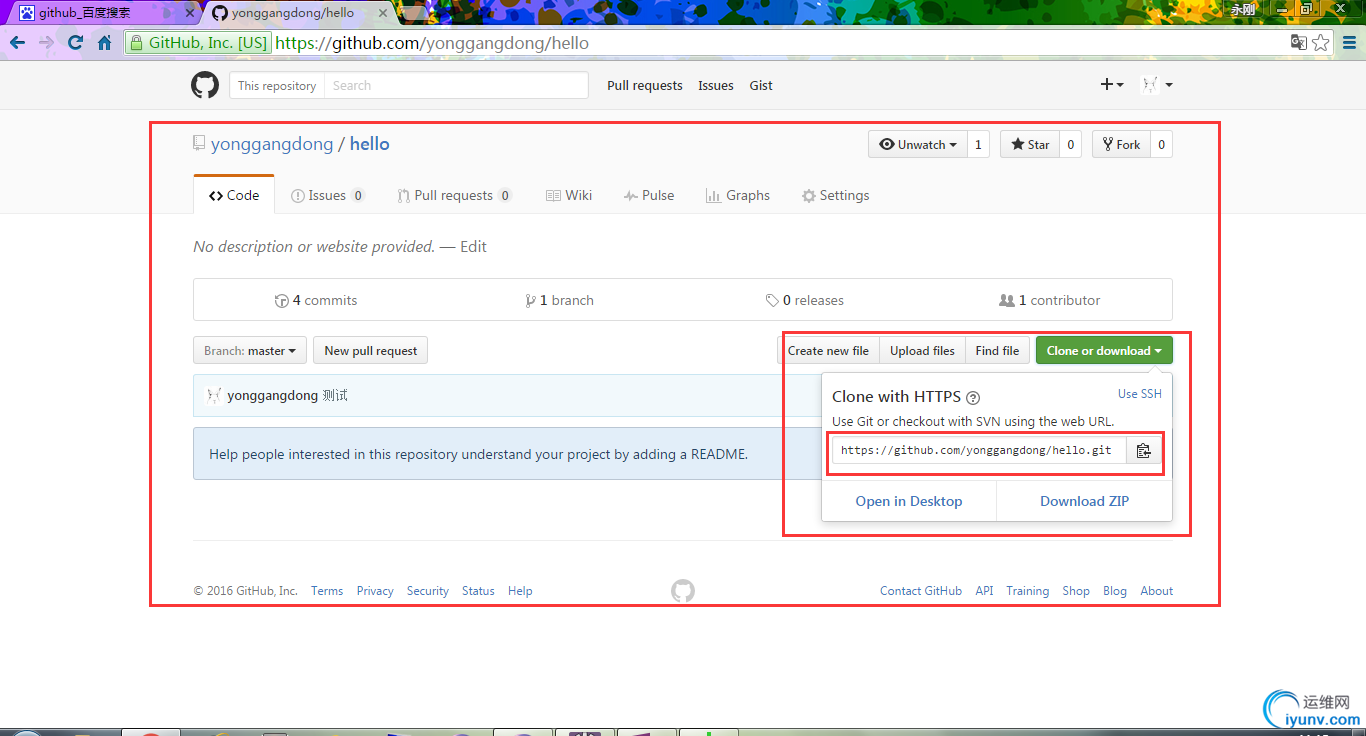Open the Pull requests repository tab
Viewport: 1366px width, 736px height.
pyautogui.click(x=454, y=195)
